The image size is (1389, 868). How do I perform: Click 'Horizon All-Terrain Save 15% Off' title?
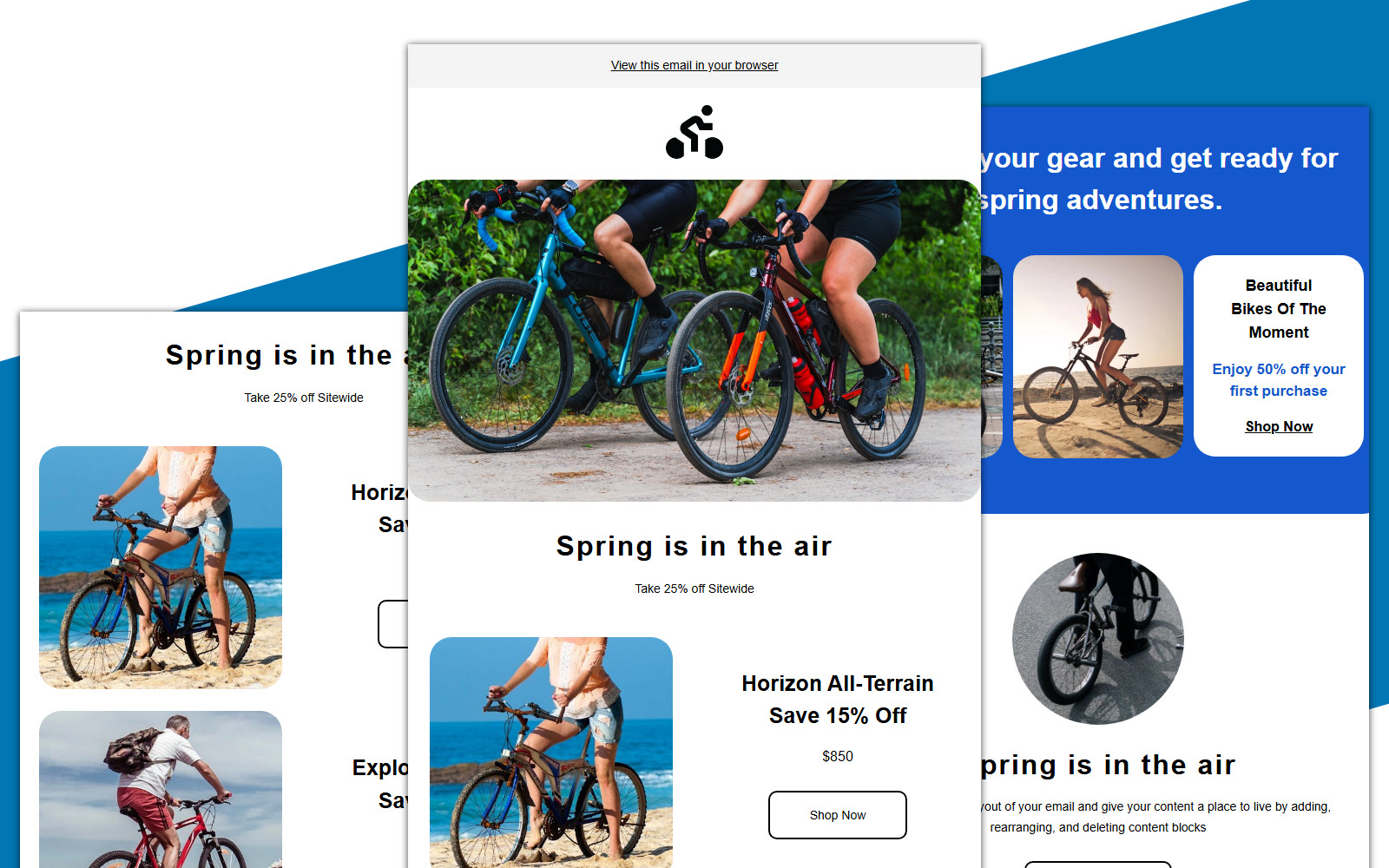click(838, 700)
